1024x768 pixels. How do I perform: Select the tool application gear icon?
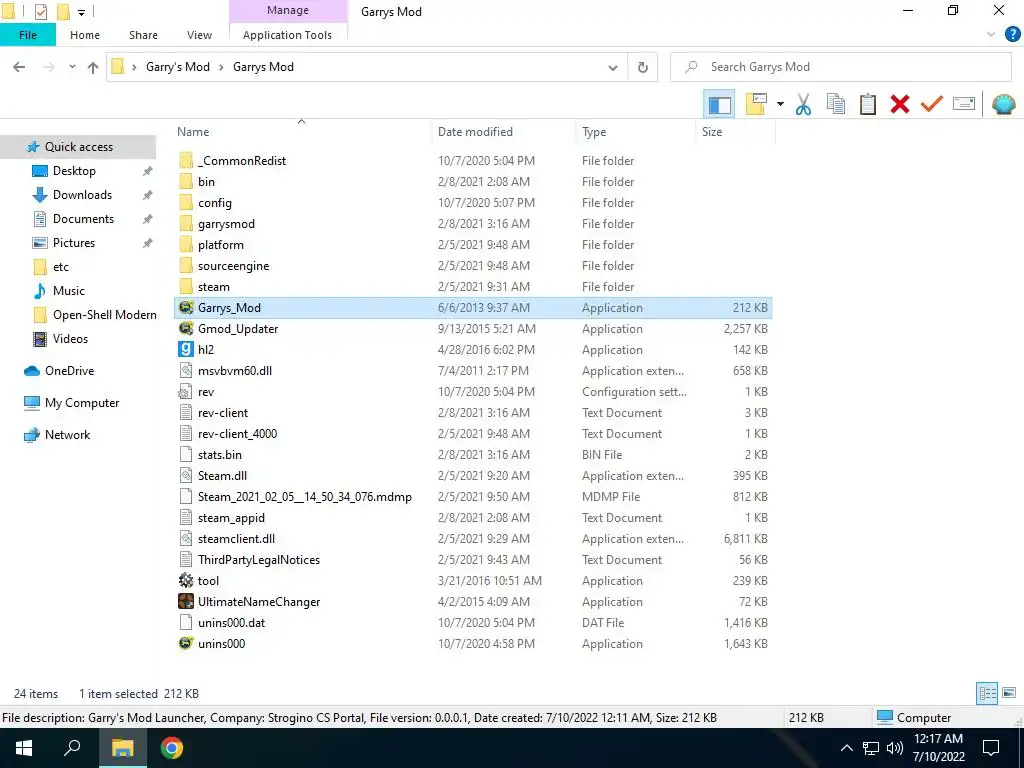tap(186, 581)
